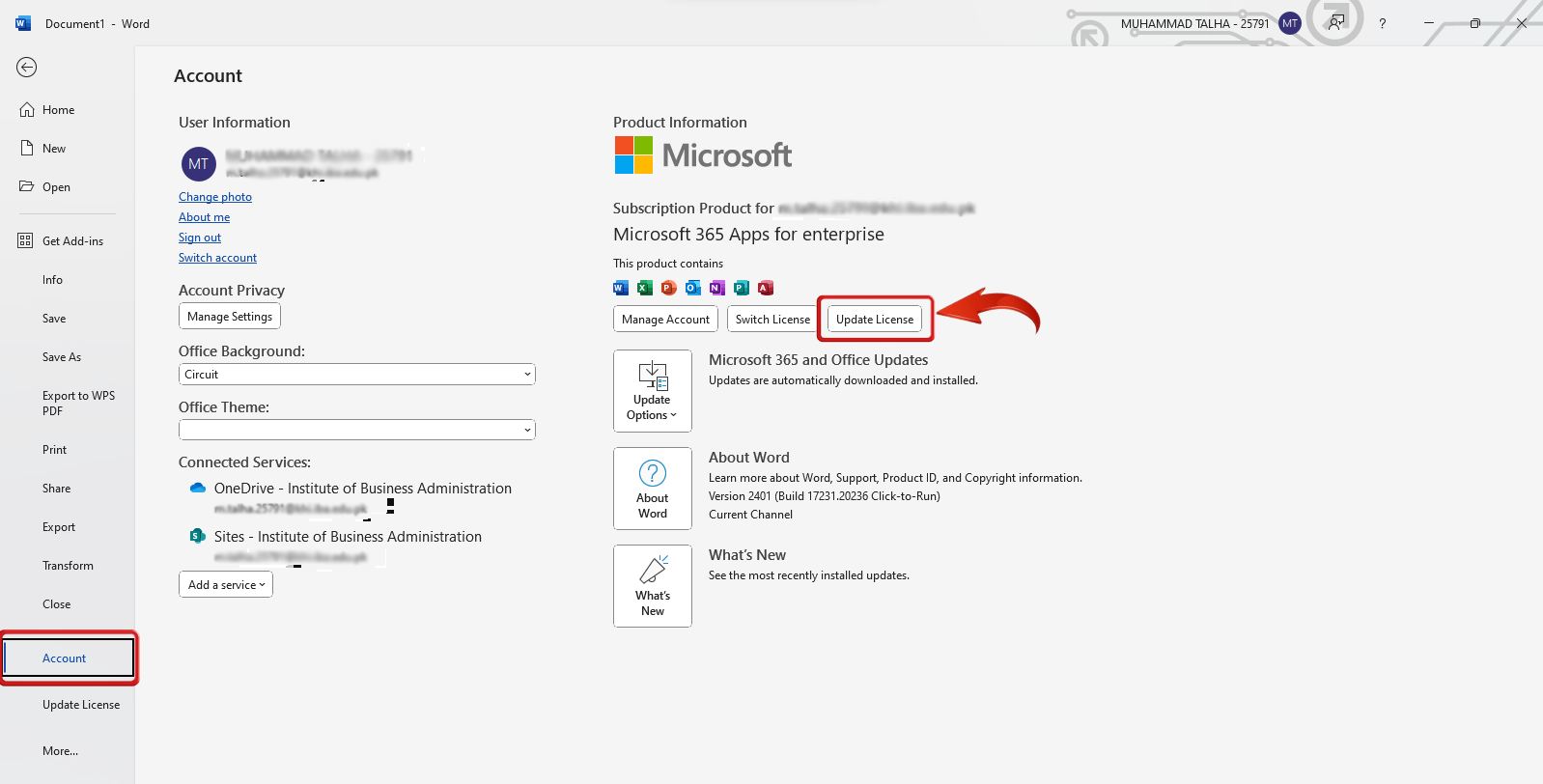Image resolution: width=1543 pixels, height=784 pixels.
Task: Click the Word app icon in product contents
Action: click(621, 288)
